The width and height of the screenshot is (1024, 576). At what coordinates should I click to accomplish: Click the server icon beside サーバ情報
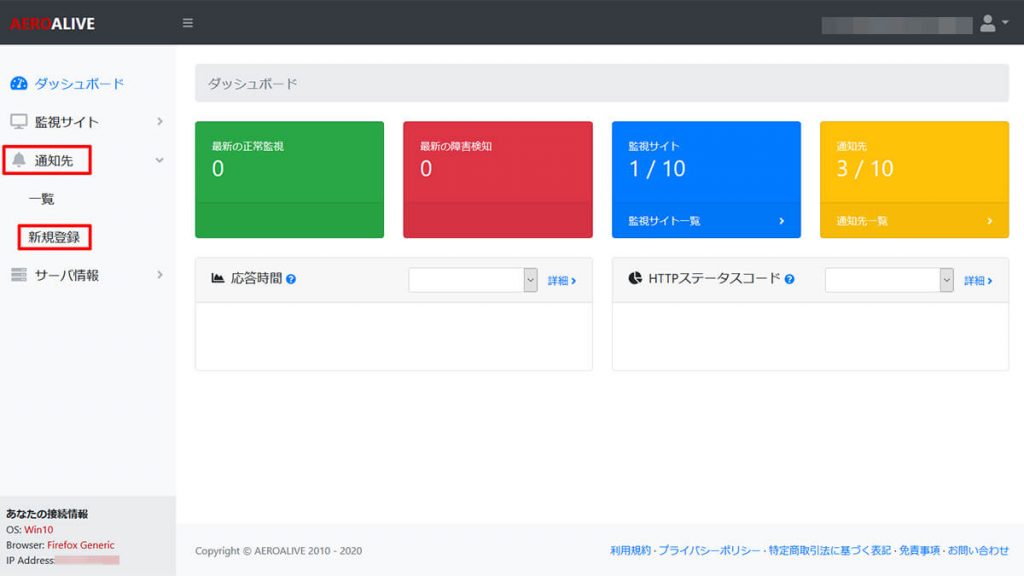pyautogui.click(x=19, y=275)
